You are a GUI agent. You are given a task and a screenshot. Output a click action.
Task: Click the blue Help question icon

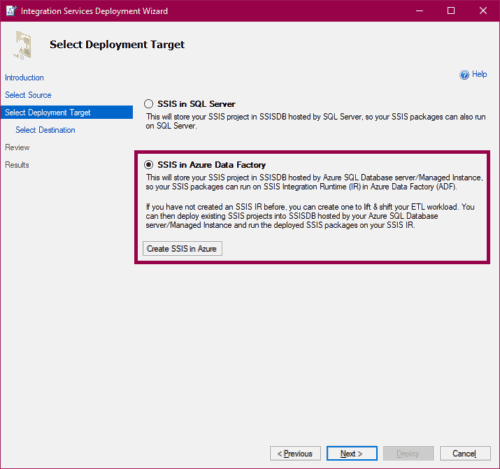point(464,75)
